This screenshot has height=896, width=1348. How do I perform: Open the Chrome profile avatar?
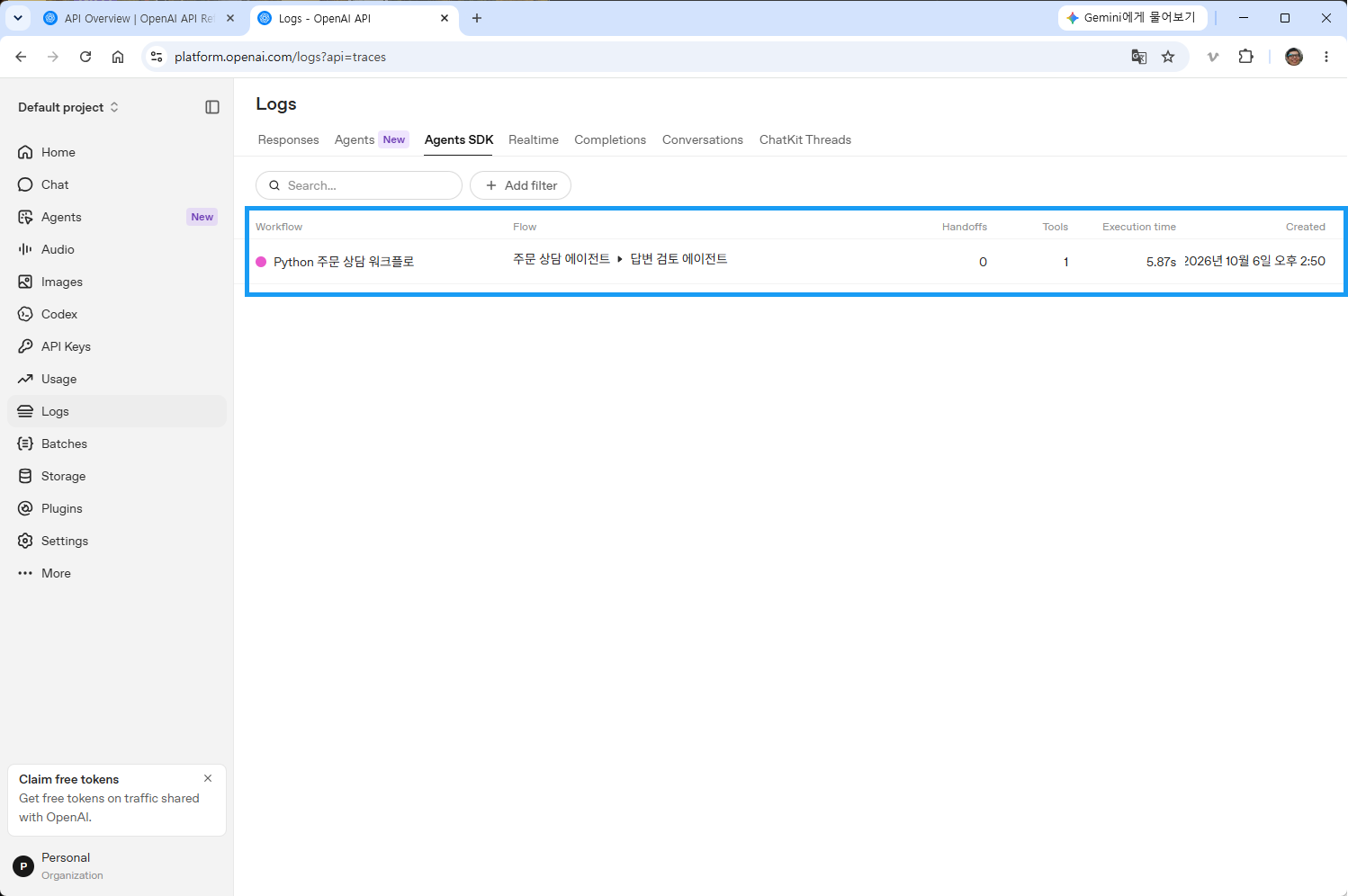(1294, 57)
